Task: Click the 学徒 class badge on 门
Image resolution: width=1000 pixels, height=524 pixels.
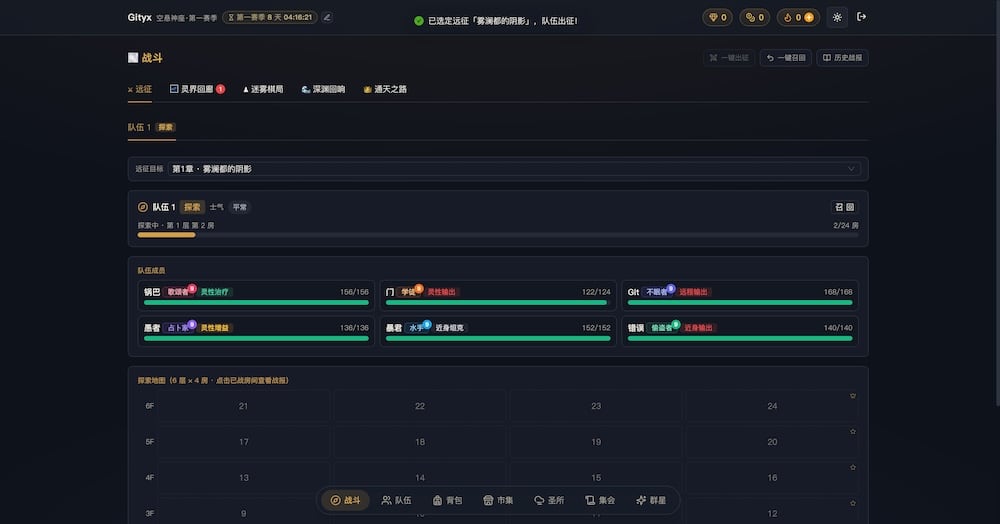Action: click(x=408, y=292)
